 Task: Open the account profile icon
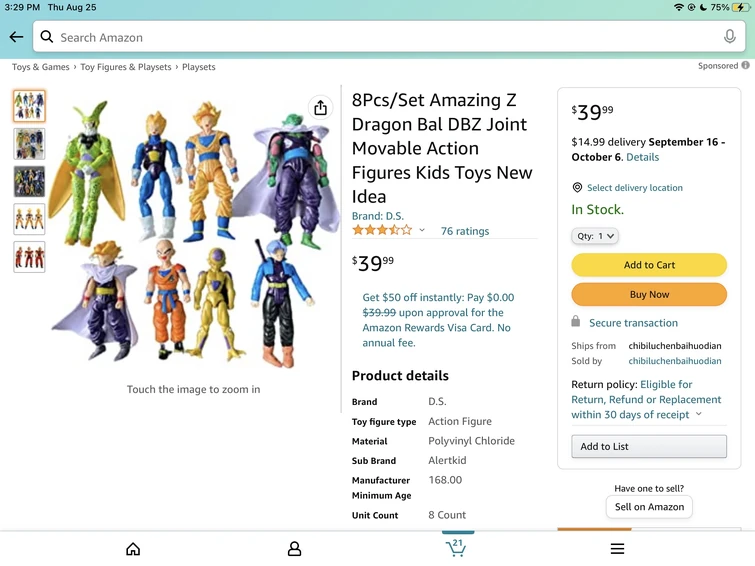pos(294,549)
